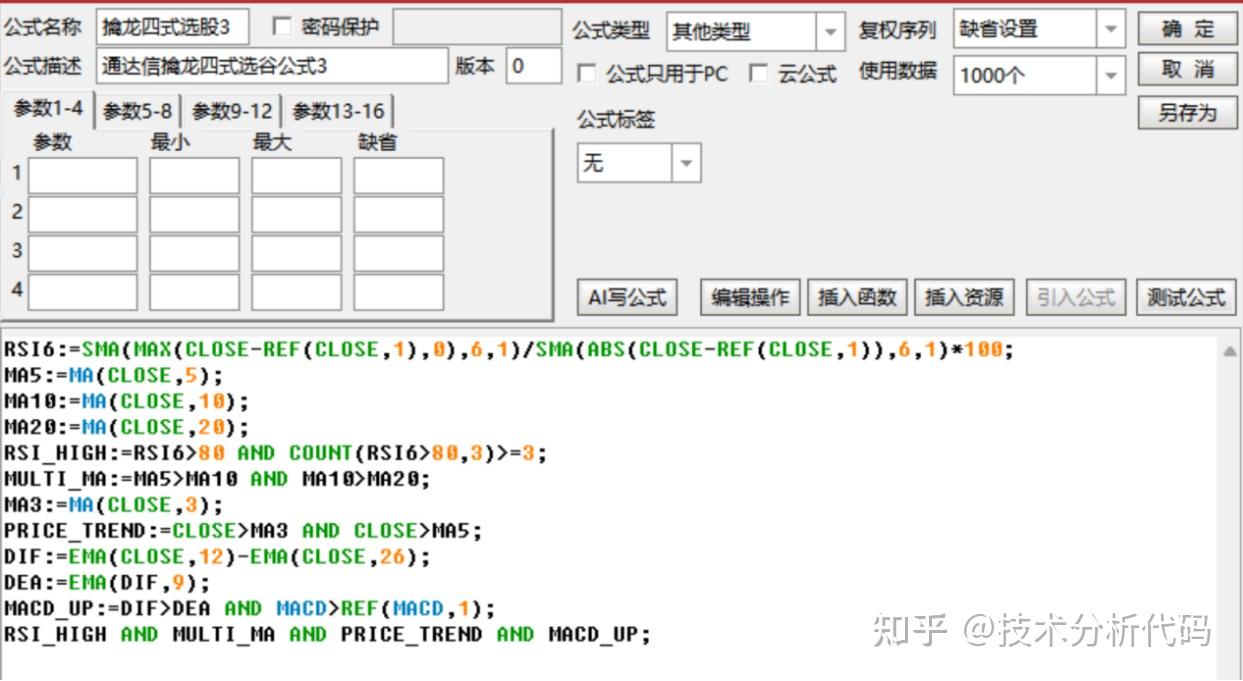Click the MULTI_MA definition line
Viewport: 1243px width, 681px height.
pyautogui.click(x=218, y=479)
